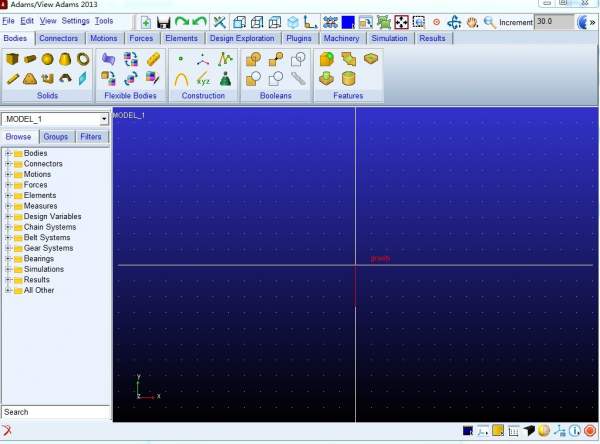
Task: Switch to the Connectors ribbon tab
Action: pos(59,38)
